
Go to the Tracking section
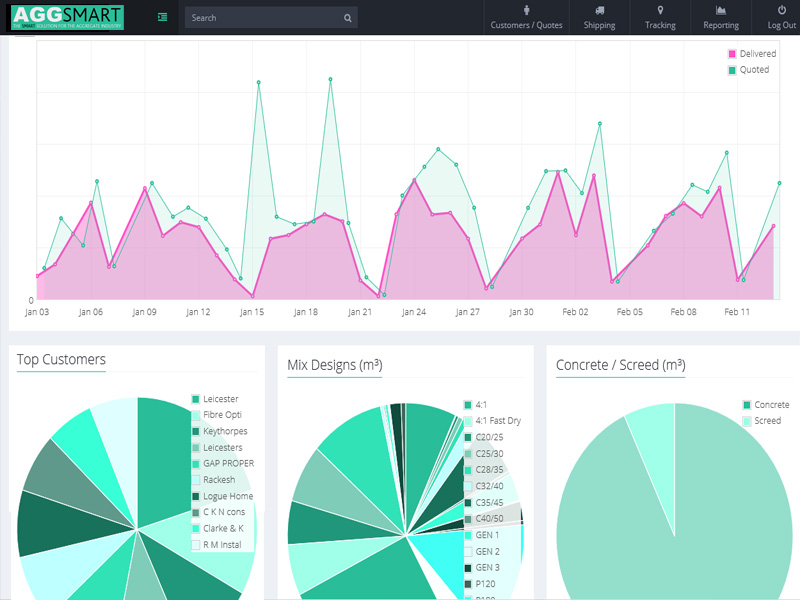tap(660, 18)
